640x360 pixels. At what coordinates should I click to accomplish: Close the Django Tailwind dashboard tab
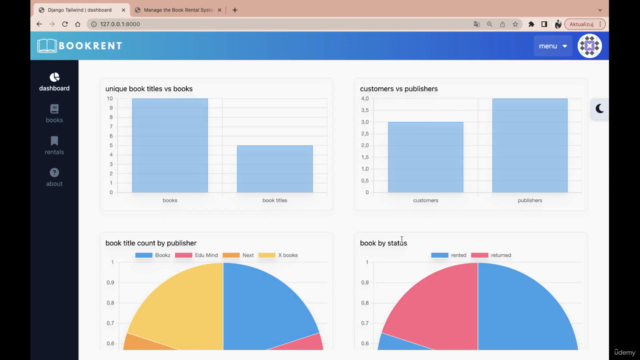(123, 10)
